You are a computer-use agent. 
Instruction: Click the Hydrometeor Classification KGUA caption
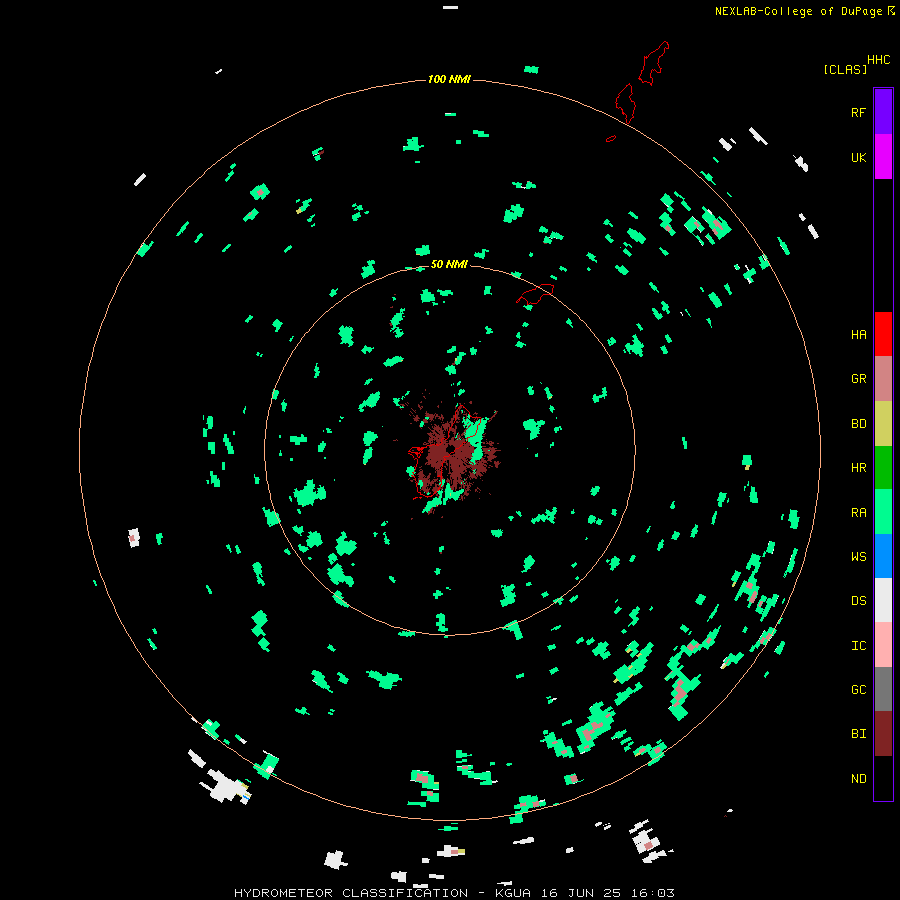454,893
